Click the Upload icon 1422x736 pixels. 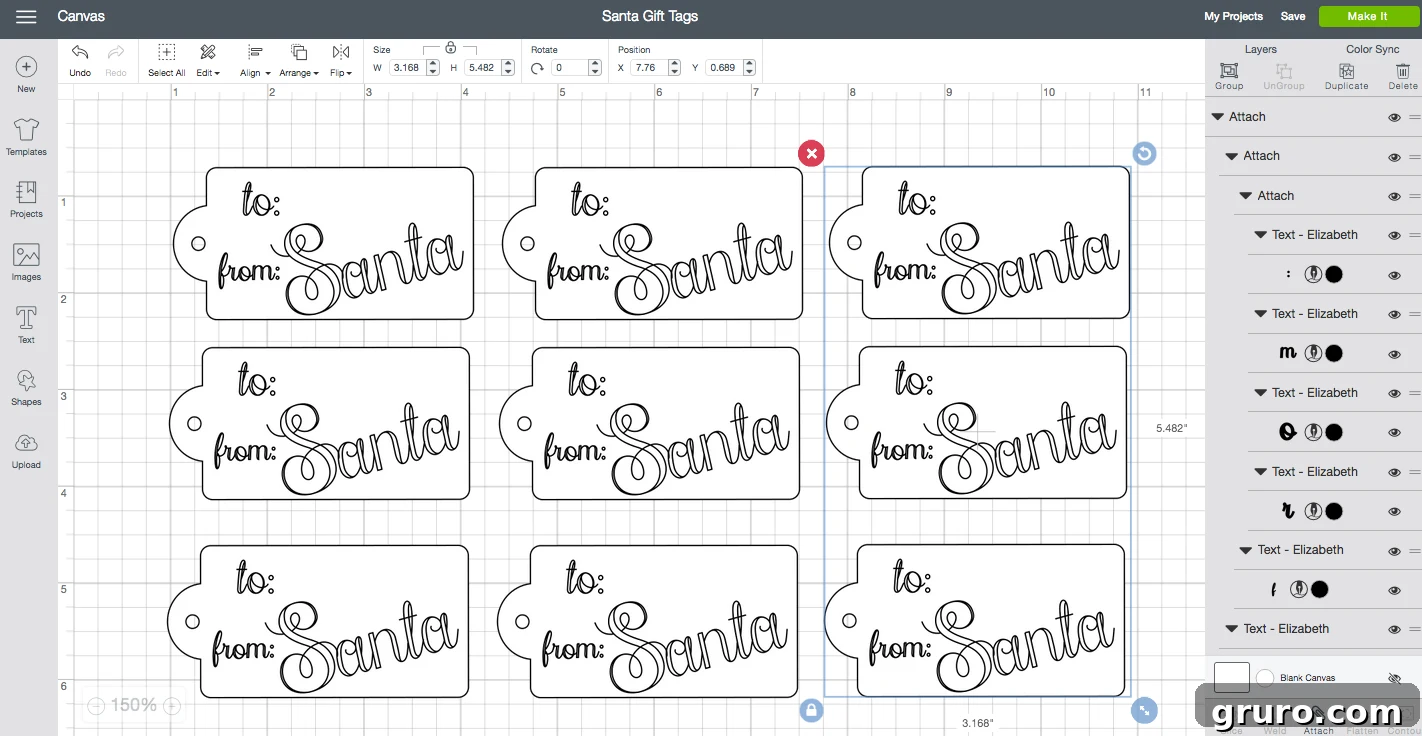pos(26,443)
